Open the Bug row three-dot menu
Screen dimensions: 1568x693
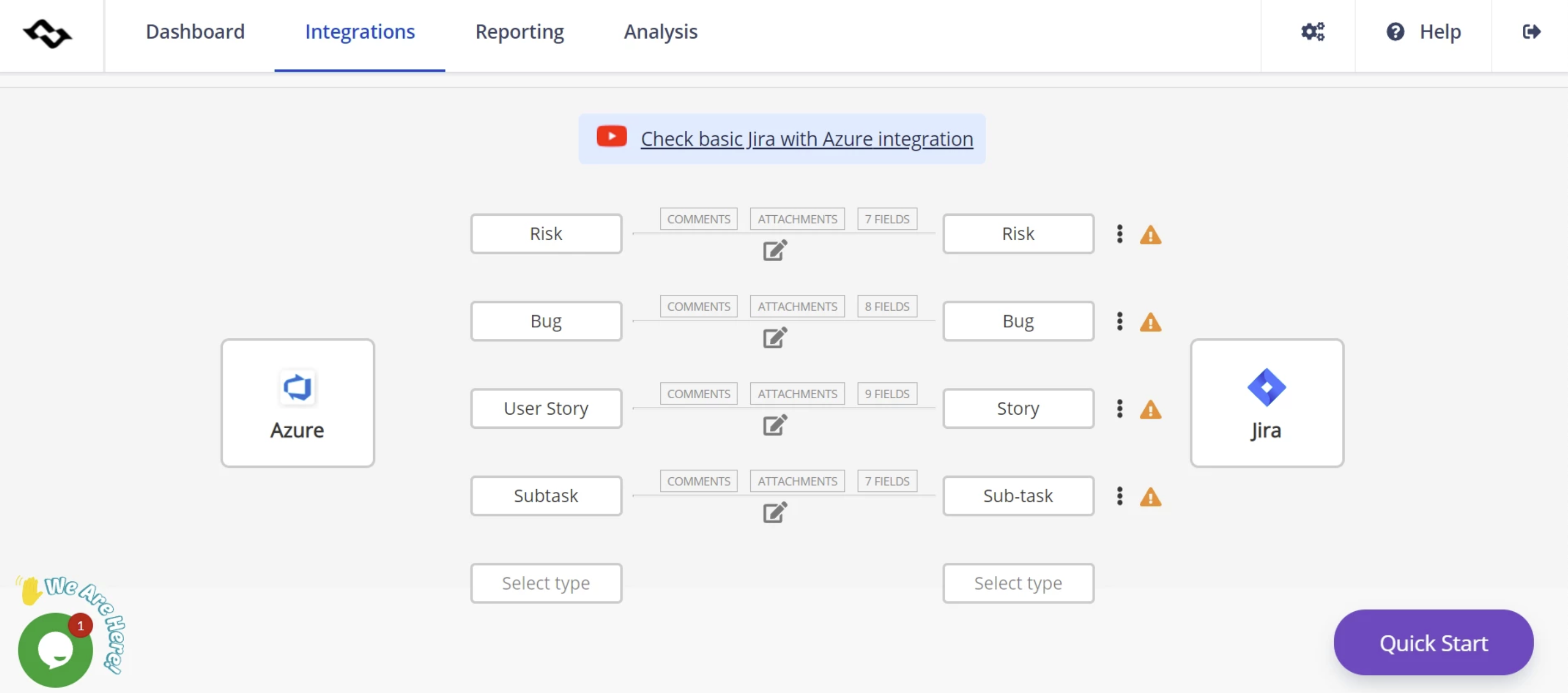pyautogui.click(x=1120, y=321)
